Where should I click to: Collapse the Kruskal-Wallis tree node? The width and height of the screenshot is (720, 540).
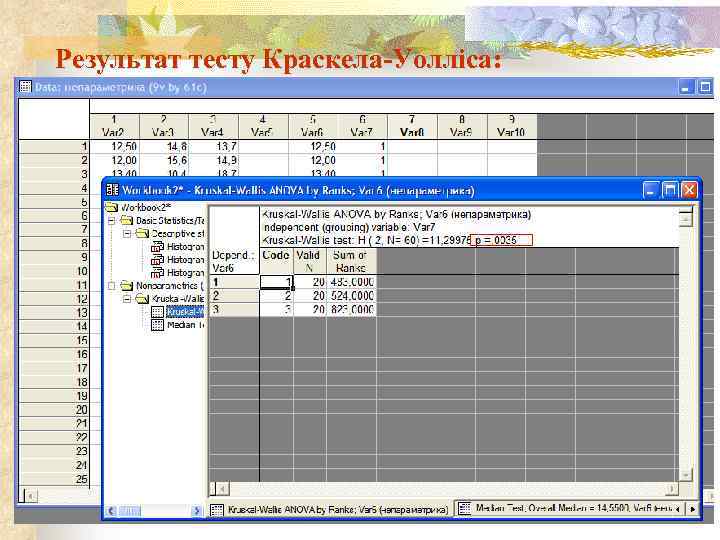[127, 299]
